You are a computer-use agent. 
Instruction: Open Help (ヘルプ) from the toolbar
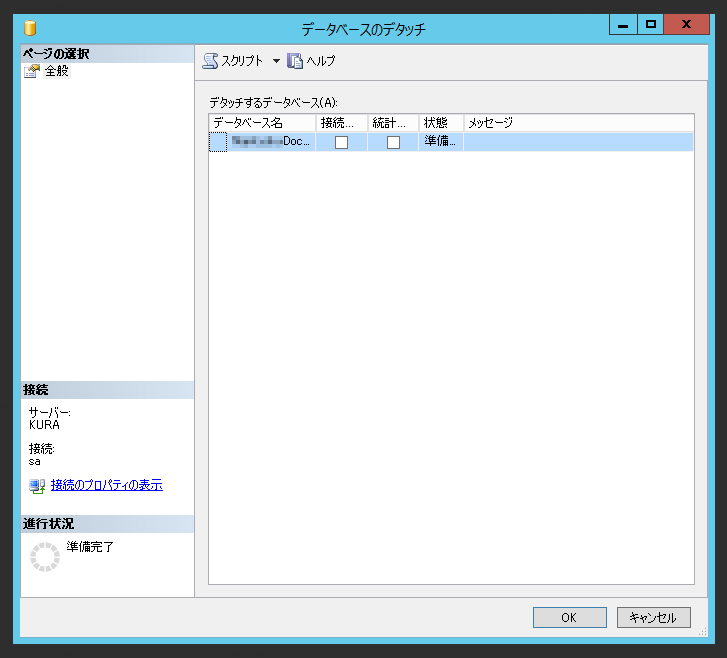(311, 61)
